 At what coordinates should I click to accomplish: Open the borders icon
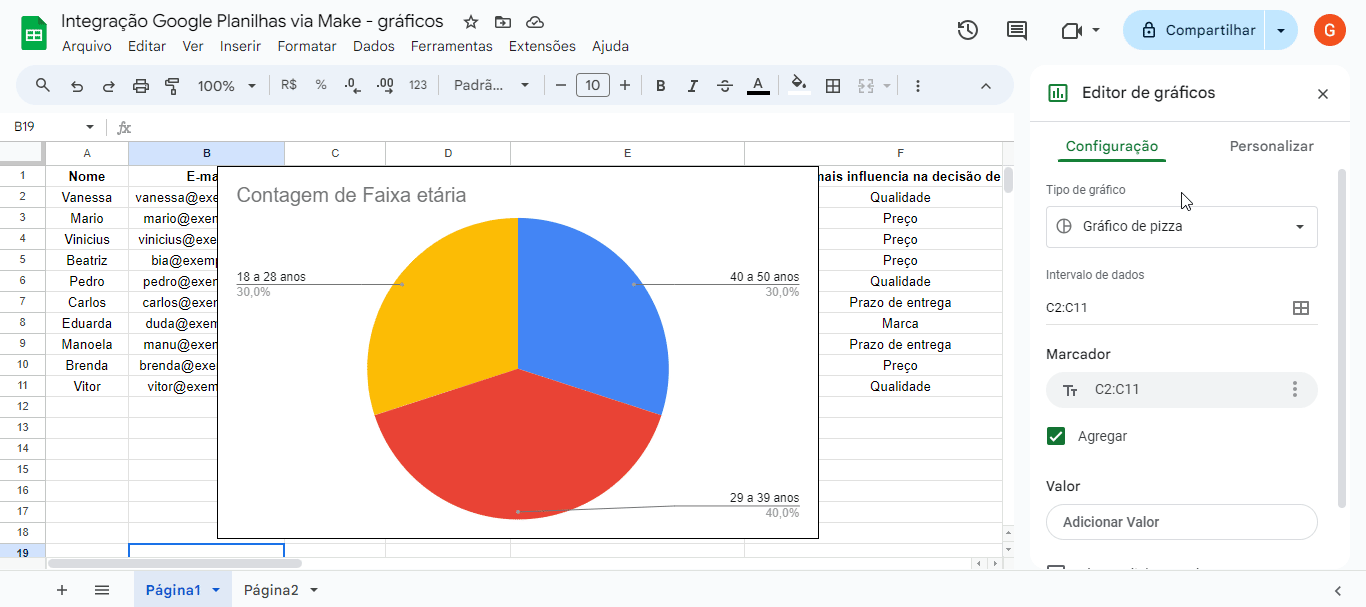pos(833,85)
